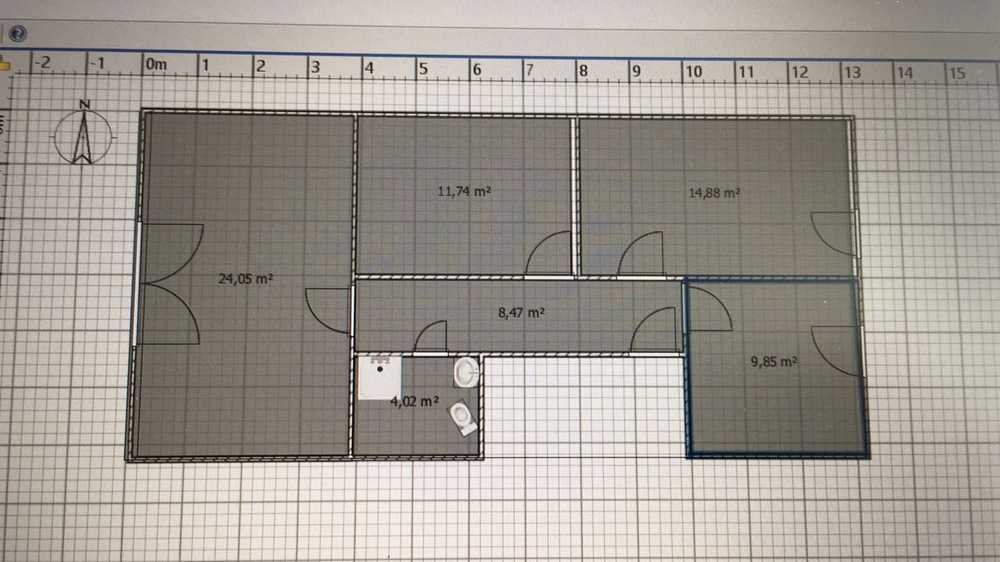Viewport: 1000px width, 562px height.
Task: Click the blue help question mark icon
Action: point(16,34)
